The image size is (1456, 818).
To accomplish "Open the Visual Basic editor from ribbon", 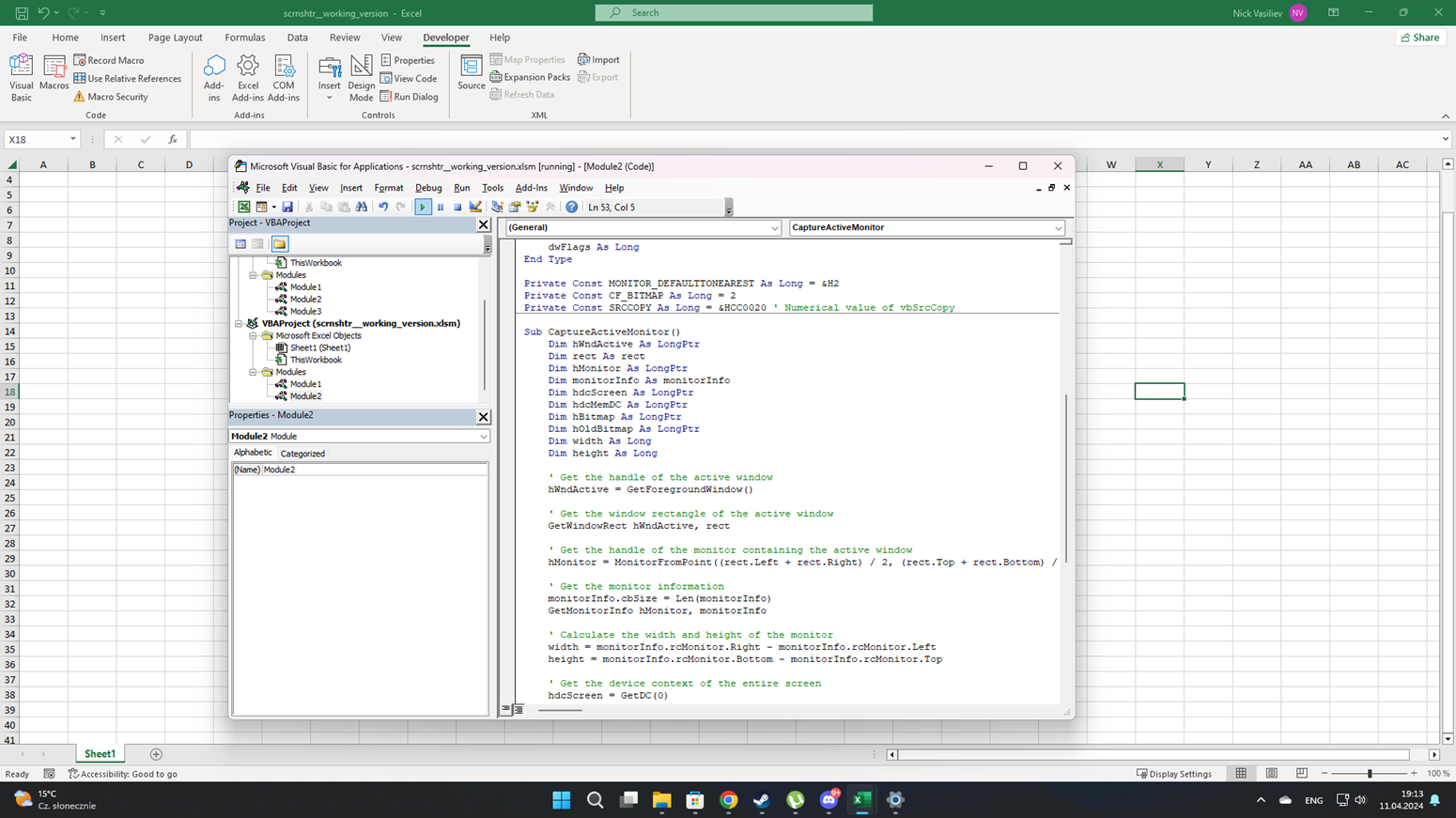I will [x=21, y=78].
